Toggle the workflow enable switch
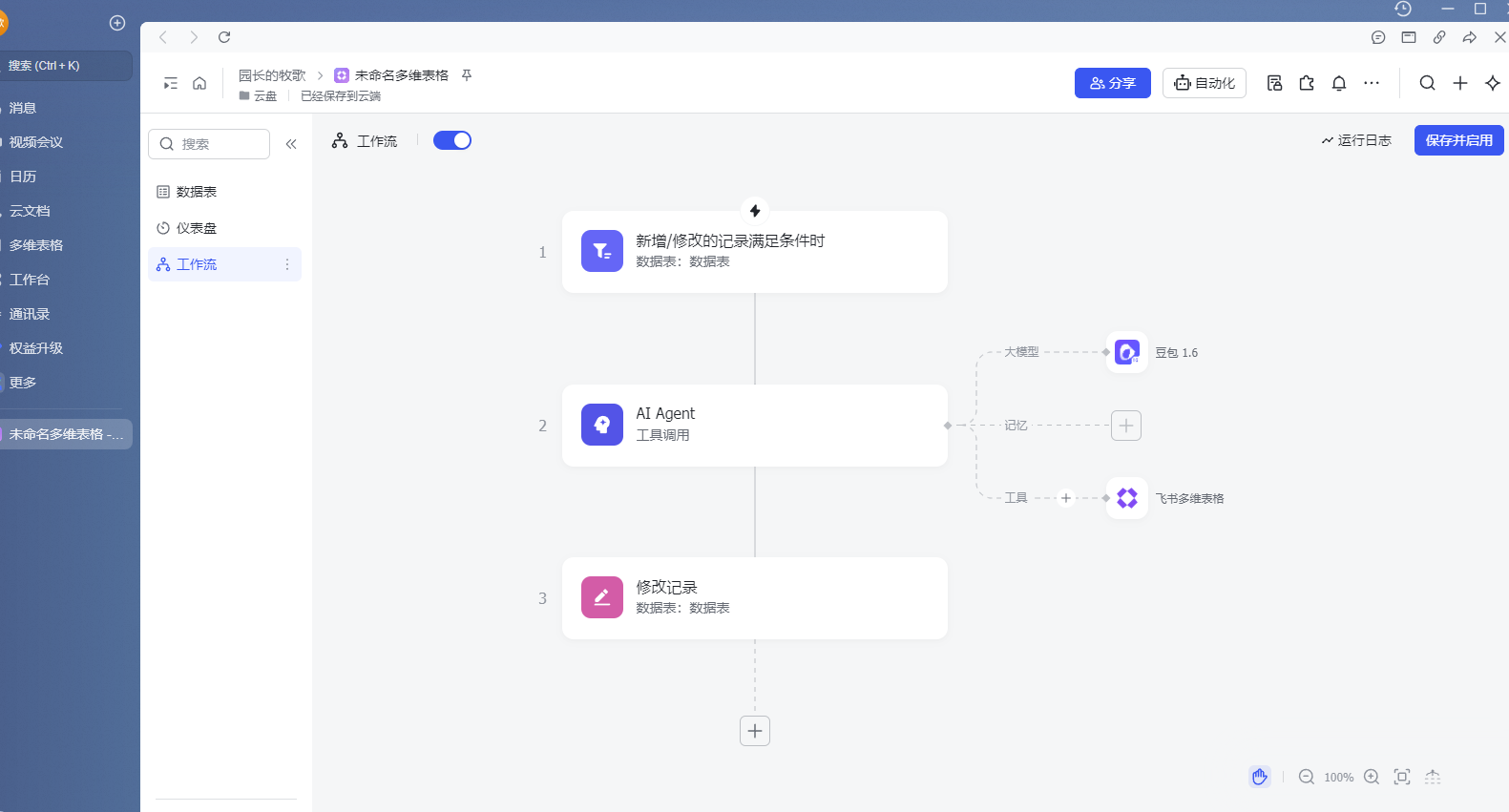This screenshot has height=812, width=1509. pyautogui.click(x=452, y=140)
